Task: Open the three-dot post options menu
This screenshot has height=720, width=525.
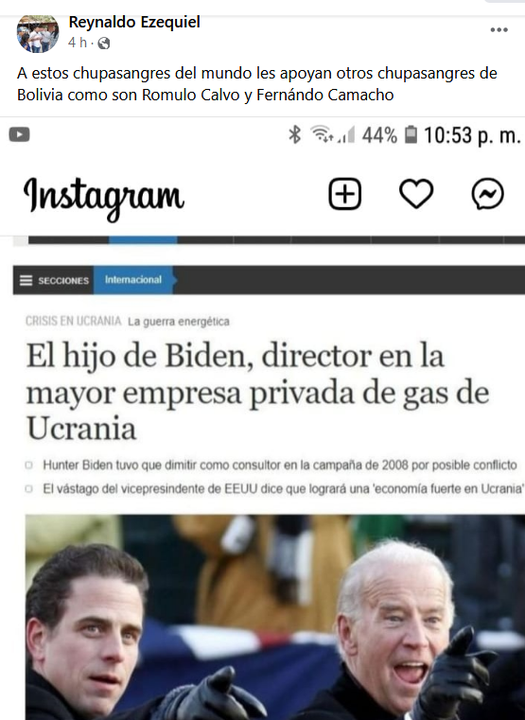Action: coord(499,30)
